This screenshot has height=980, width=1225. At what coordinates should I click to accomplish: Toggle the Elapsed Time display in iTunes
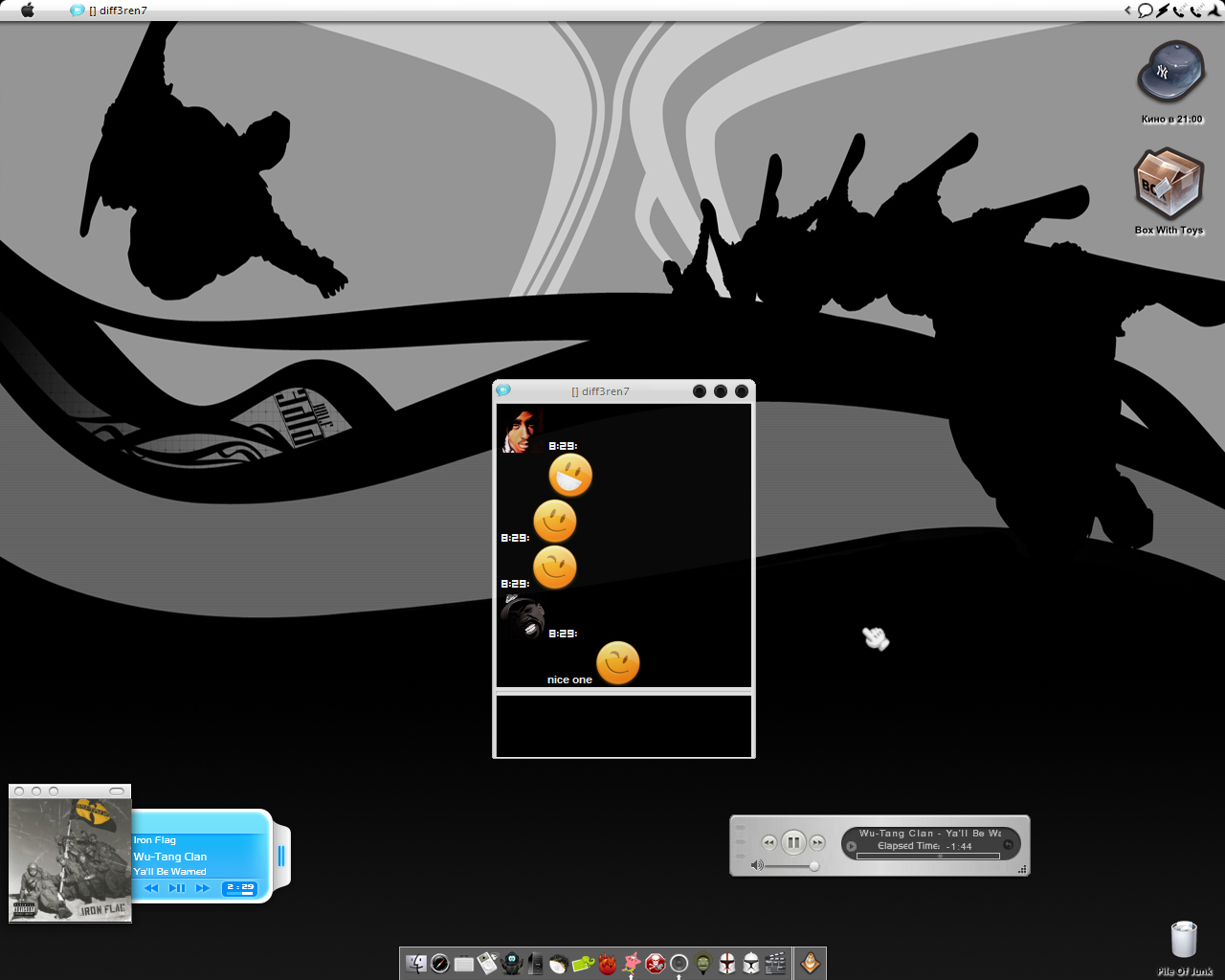click(924, 846)
